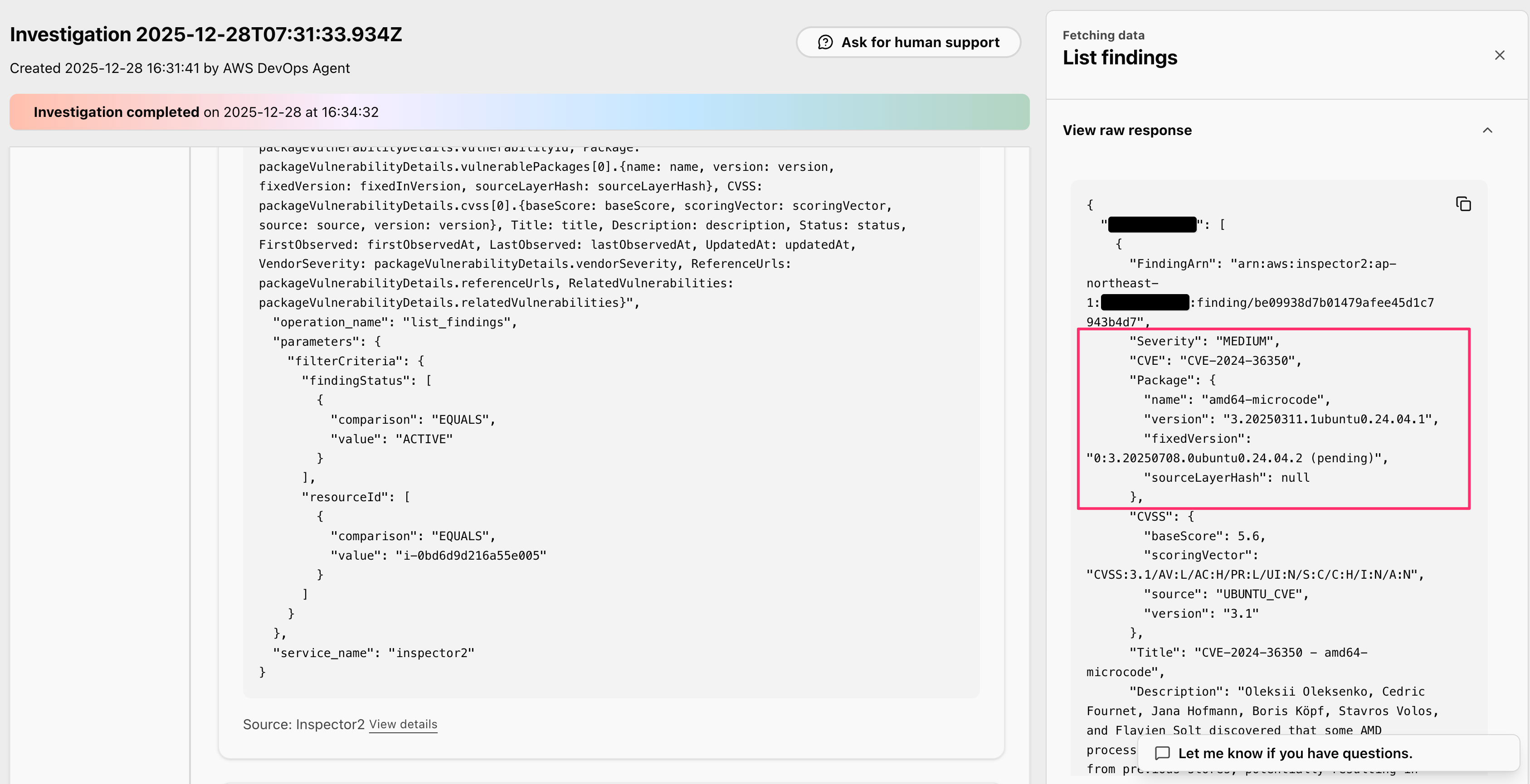1530x784 pixels.
Task: Click the Source: Inspector2 label
Action: (304, 724)
